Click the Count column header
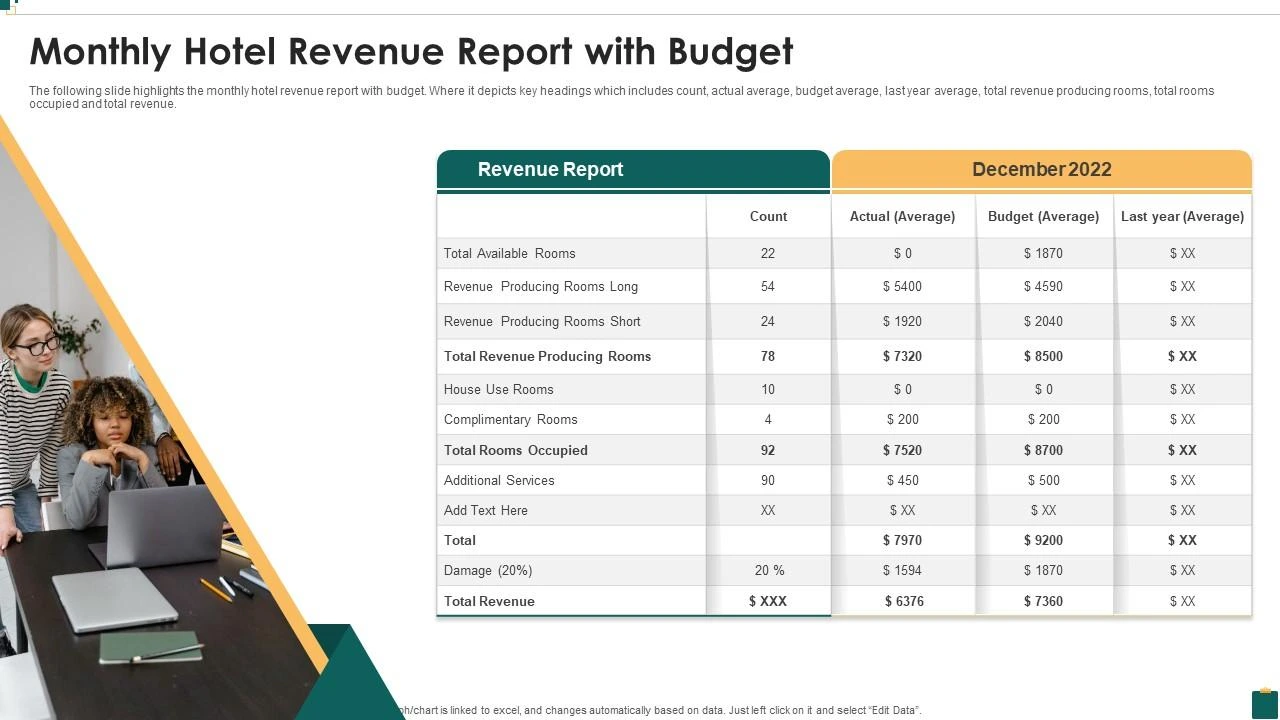Screen dimensions: 1280x720 [768, 216]
